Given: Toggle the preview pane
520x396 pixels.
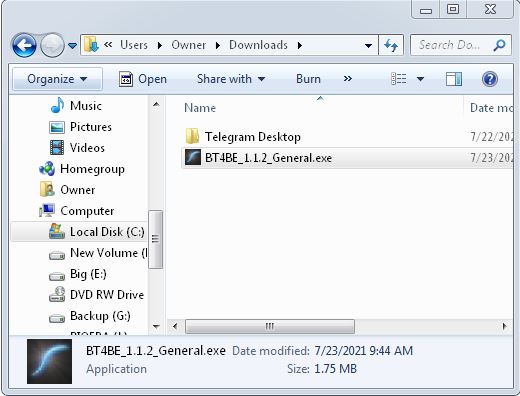Looking at the screenshot, I should click(454, 79).
